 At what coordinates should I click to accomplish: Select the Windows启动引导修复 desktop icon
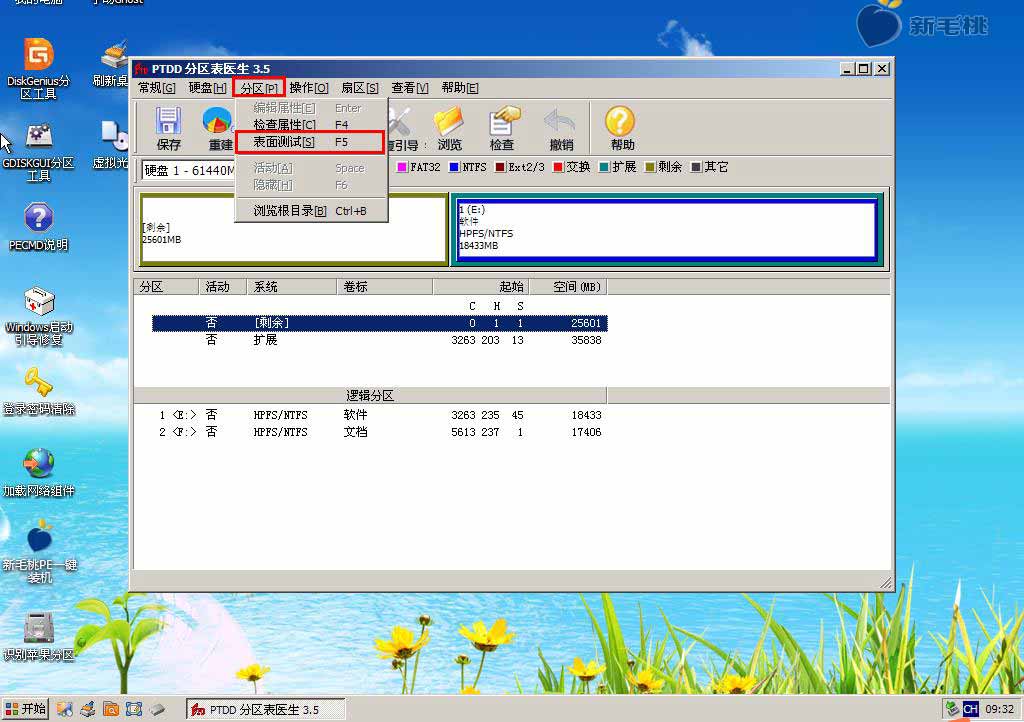click(x=39, y=316)
